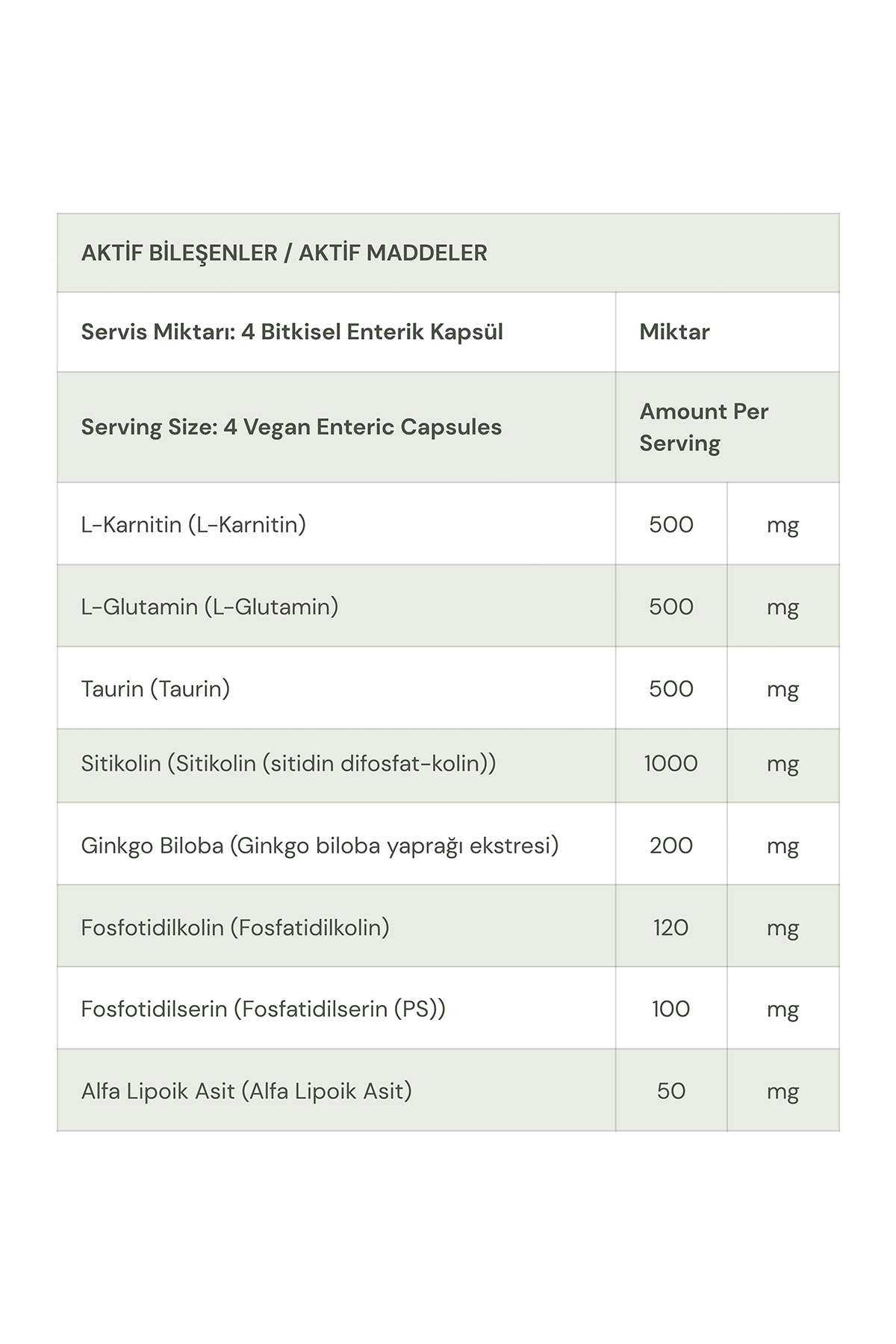Click the mg unit for L-Glutamin
This screenshot has height=1344, width=896.
(783, 606)
